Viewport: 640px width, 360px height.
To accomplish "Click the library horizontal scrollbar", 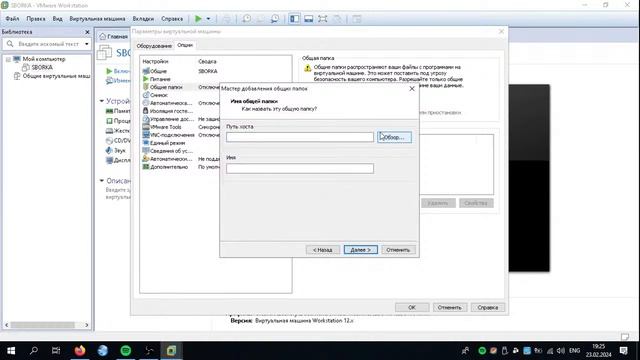I will 42,325.
